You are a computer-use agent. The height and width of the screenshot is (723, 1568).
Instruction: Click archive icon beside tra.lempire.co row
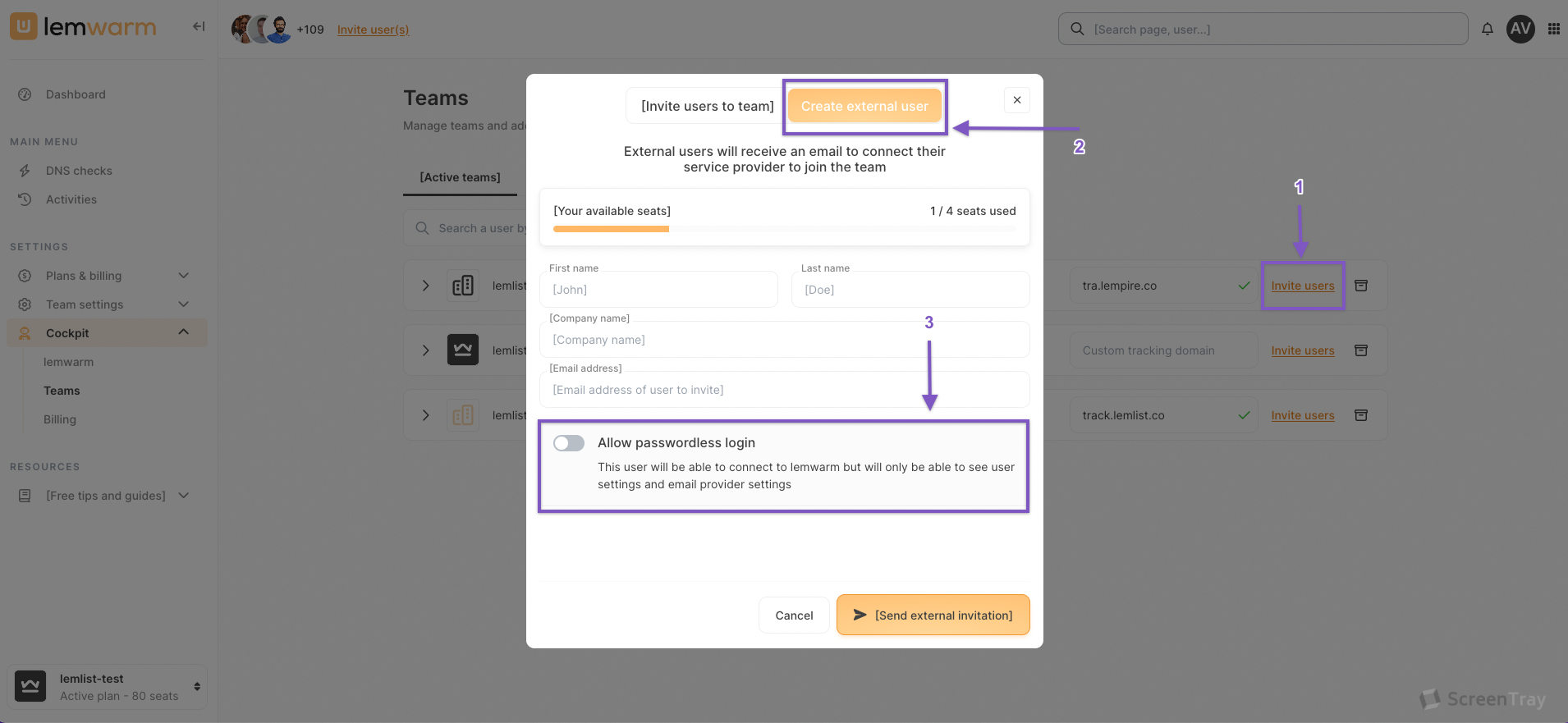[1361, 286]
